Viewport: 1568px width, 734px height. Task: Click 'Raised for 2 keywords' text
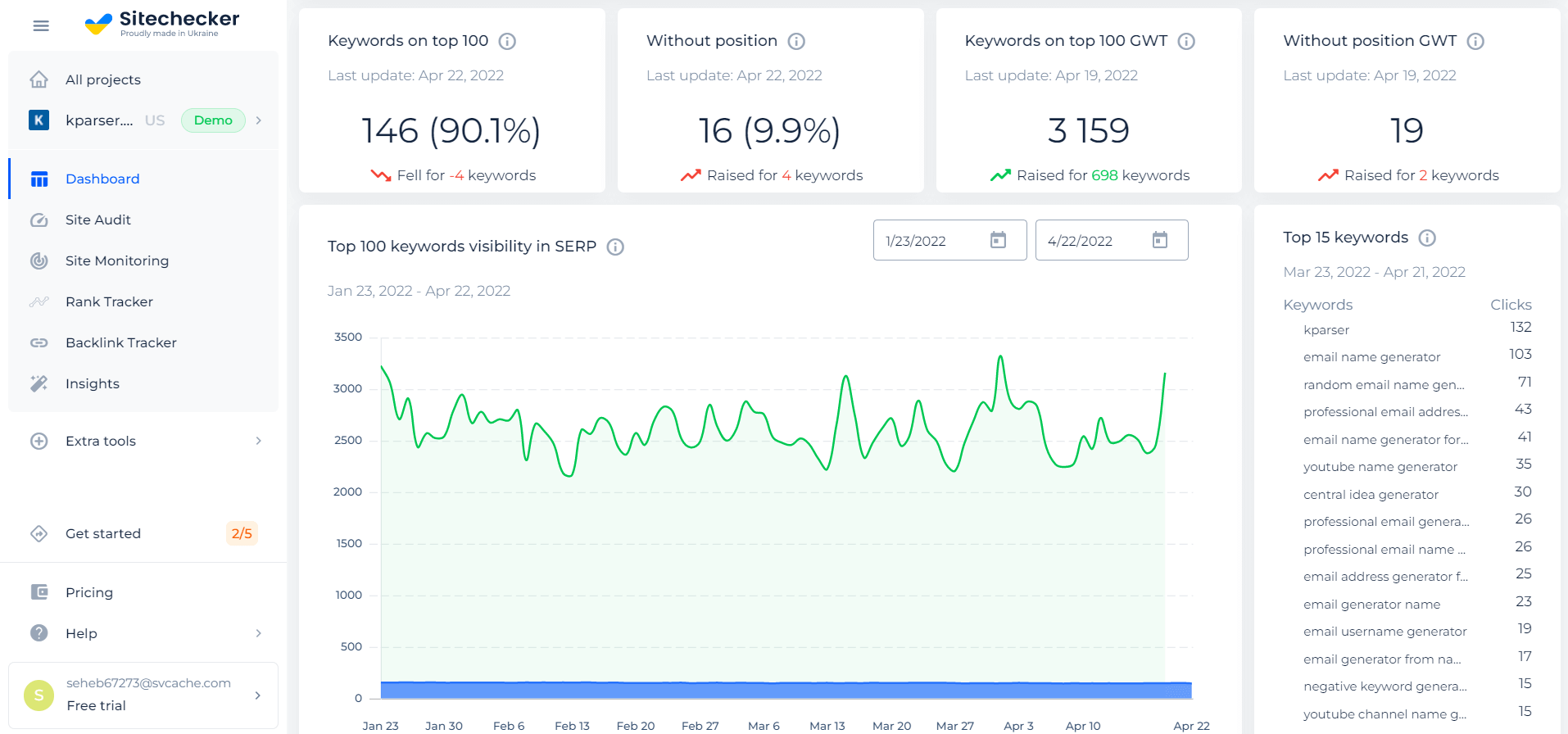pos(1421,175)
